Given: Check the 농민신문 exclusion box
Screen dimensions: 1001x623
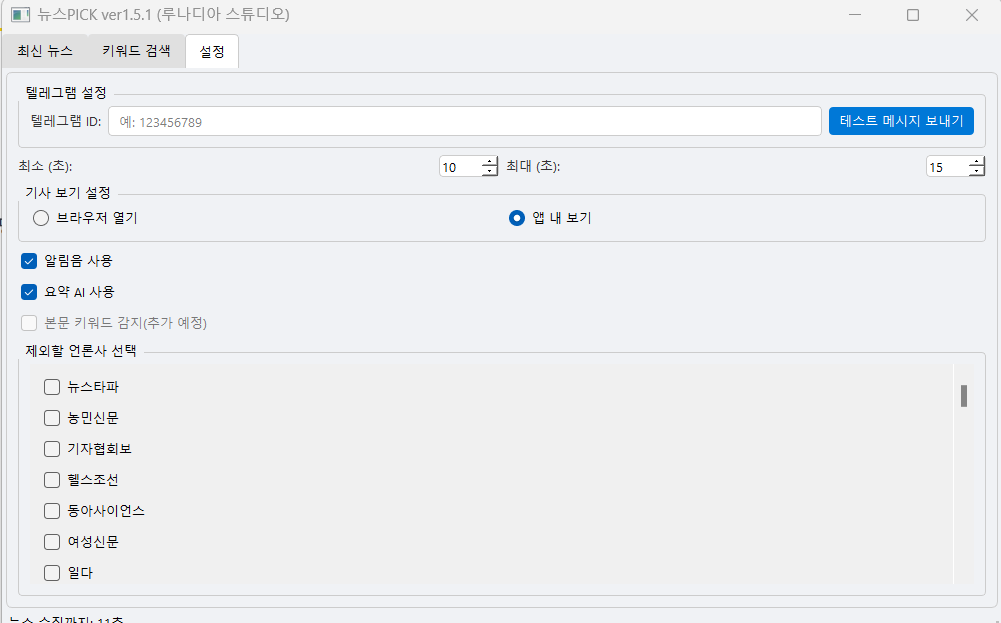Looking at the screenshot, I should [53, 418].
